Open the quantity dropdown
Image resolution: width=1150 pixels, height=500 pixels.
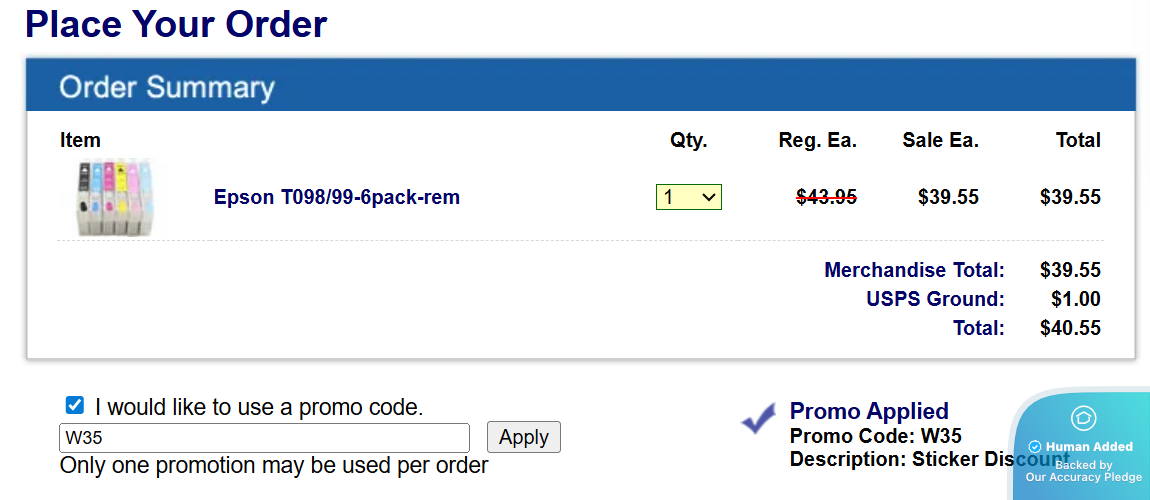coord(688,197)
